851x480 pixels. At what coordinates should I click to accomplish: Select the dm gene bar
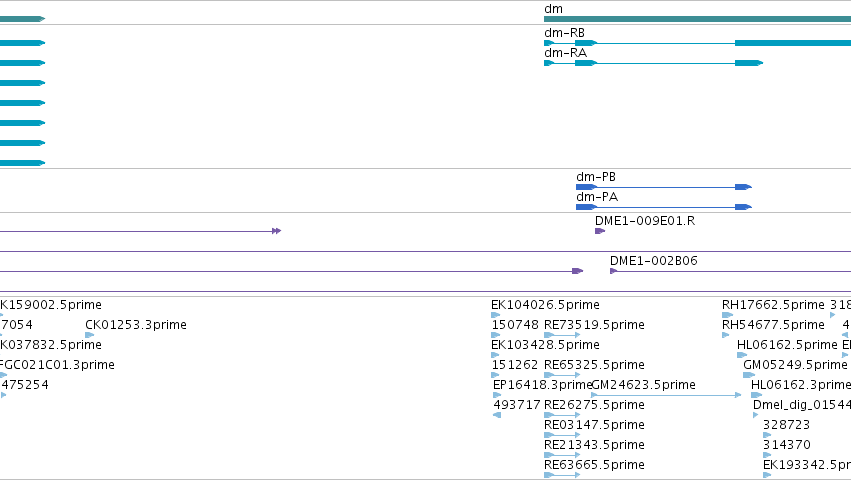(697, 19)
